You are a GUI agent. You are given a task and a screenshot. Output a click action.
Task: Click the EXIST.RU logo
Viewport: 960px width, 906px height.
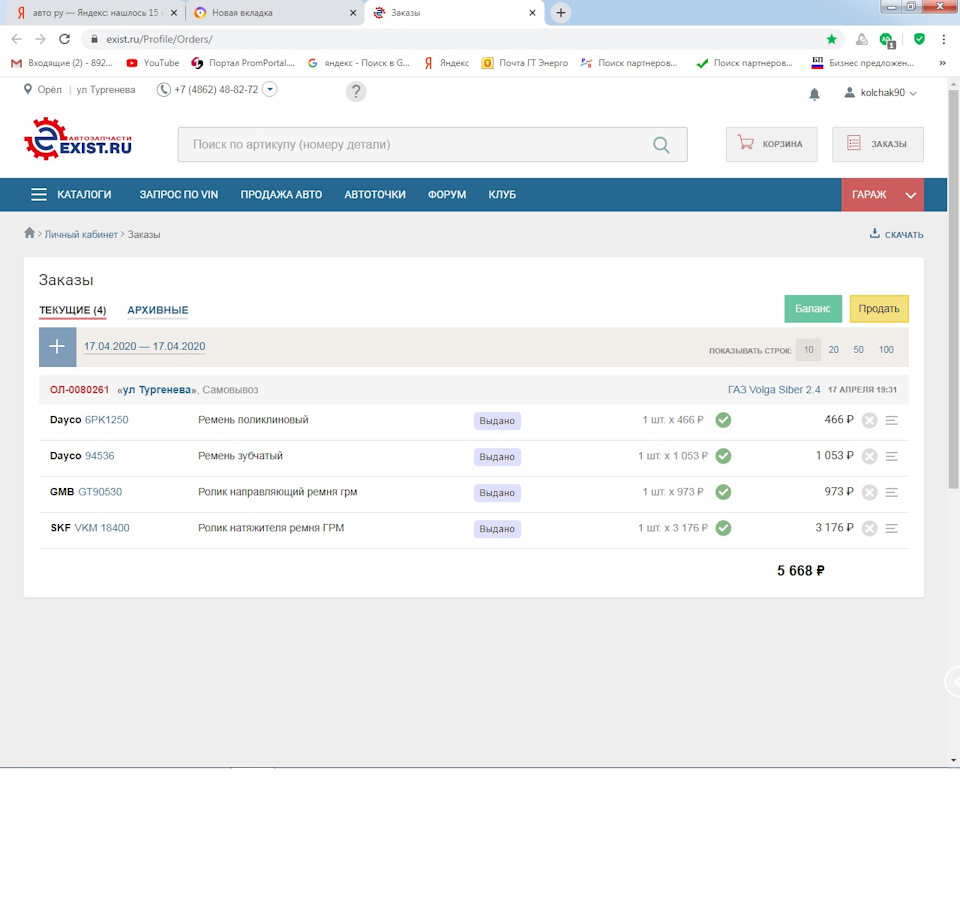coord(78,139)
